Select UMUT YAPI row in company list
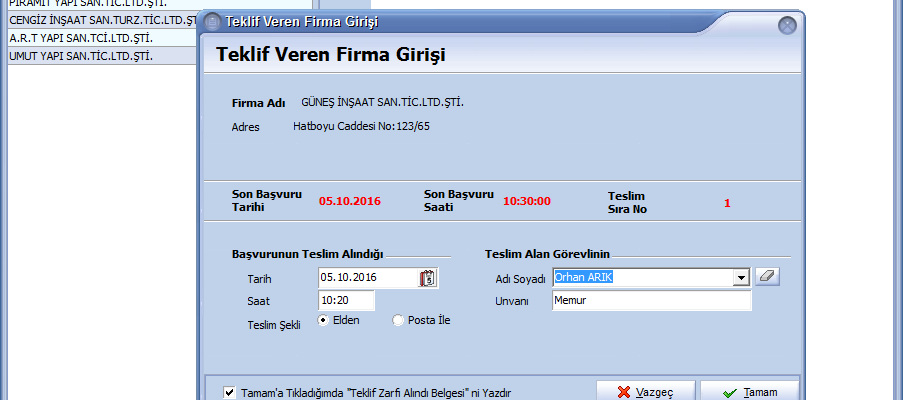This screenshot has height=400, width=903. pyautogui.click(x=99, y=55)
